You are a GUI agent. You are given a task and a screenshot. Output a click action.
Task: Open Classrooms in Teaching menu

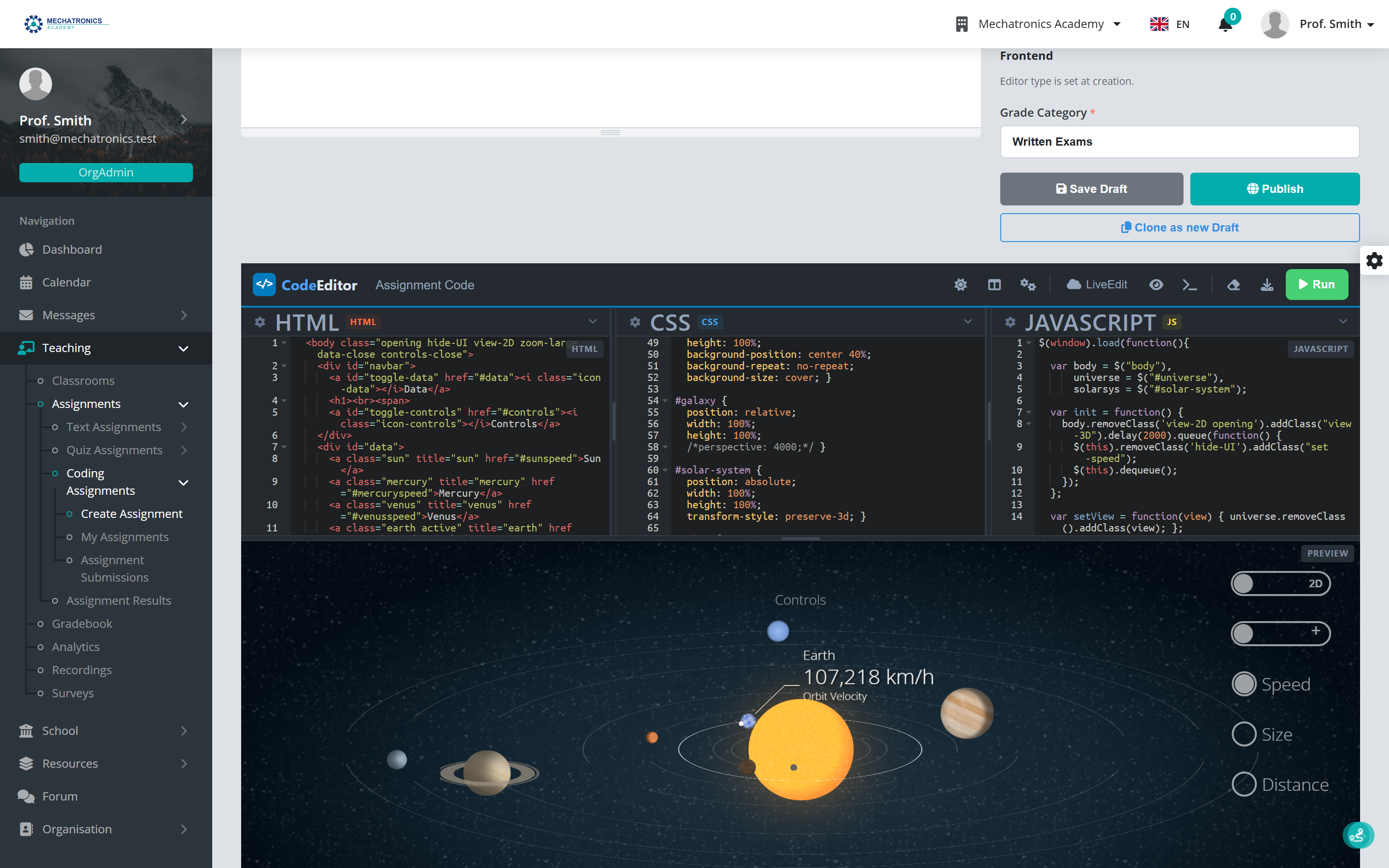click(x=83, y=380)
